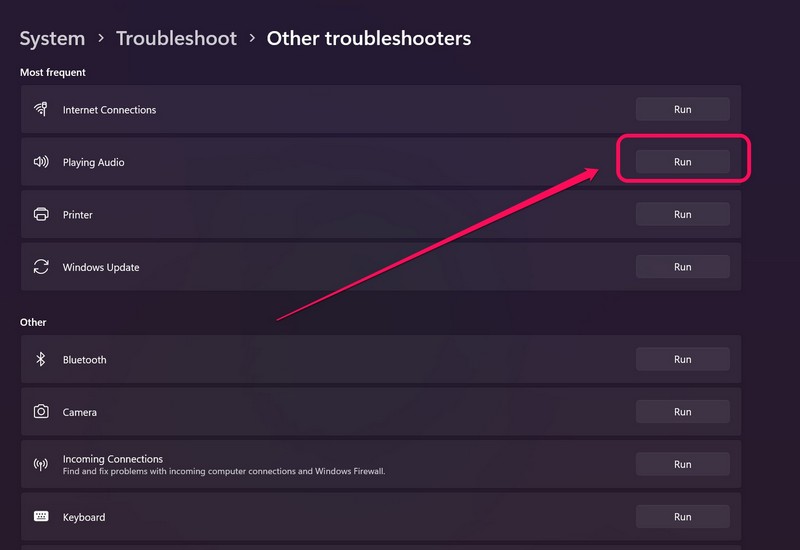Click the Internet Connections wifi icon

(x=41, y=109)
